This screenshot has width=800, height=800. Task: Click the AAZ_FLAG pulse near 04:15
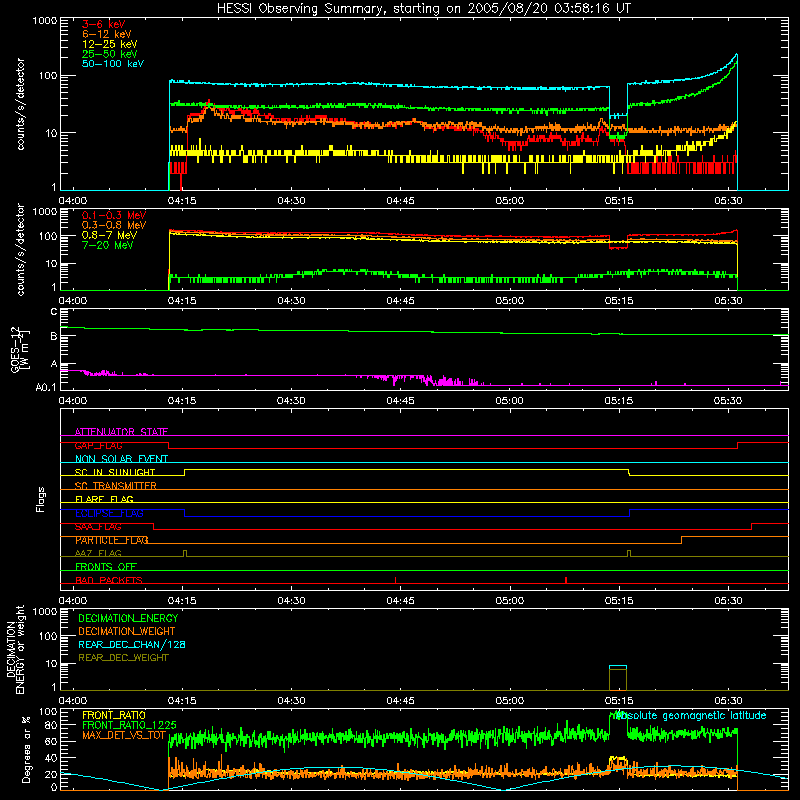coord(185,553)
